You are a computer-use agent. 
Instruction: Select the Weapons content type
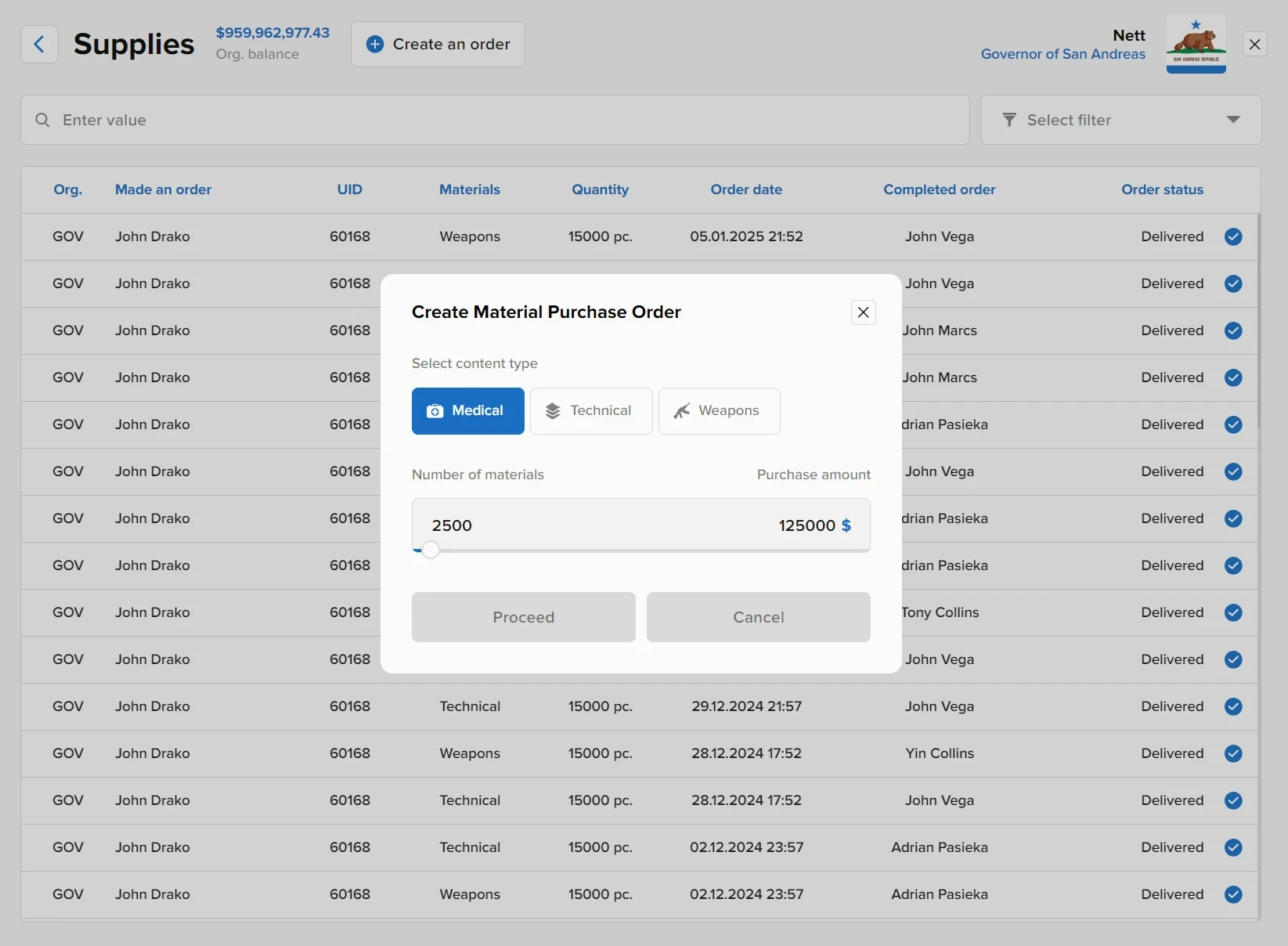[x=719, y=411]
